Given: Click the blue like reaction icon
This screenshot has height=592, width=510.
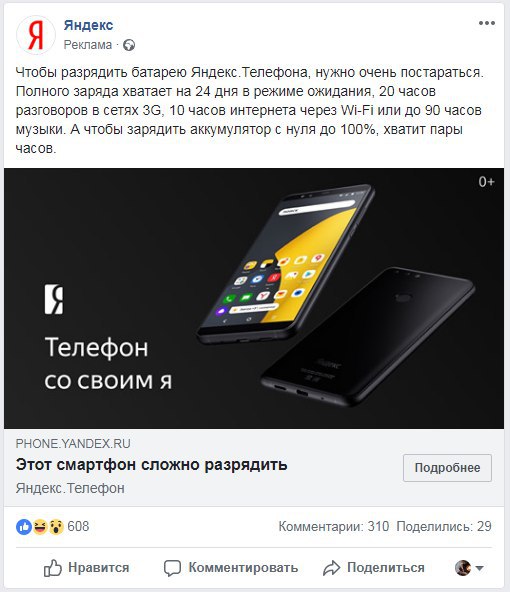Looking at the screenshot, I should point(24,527).
